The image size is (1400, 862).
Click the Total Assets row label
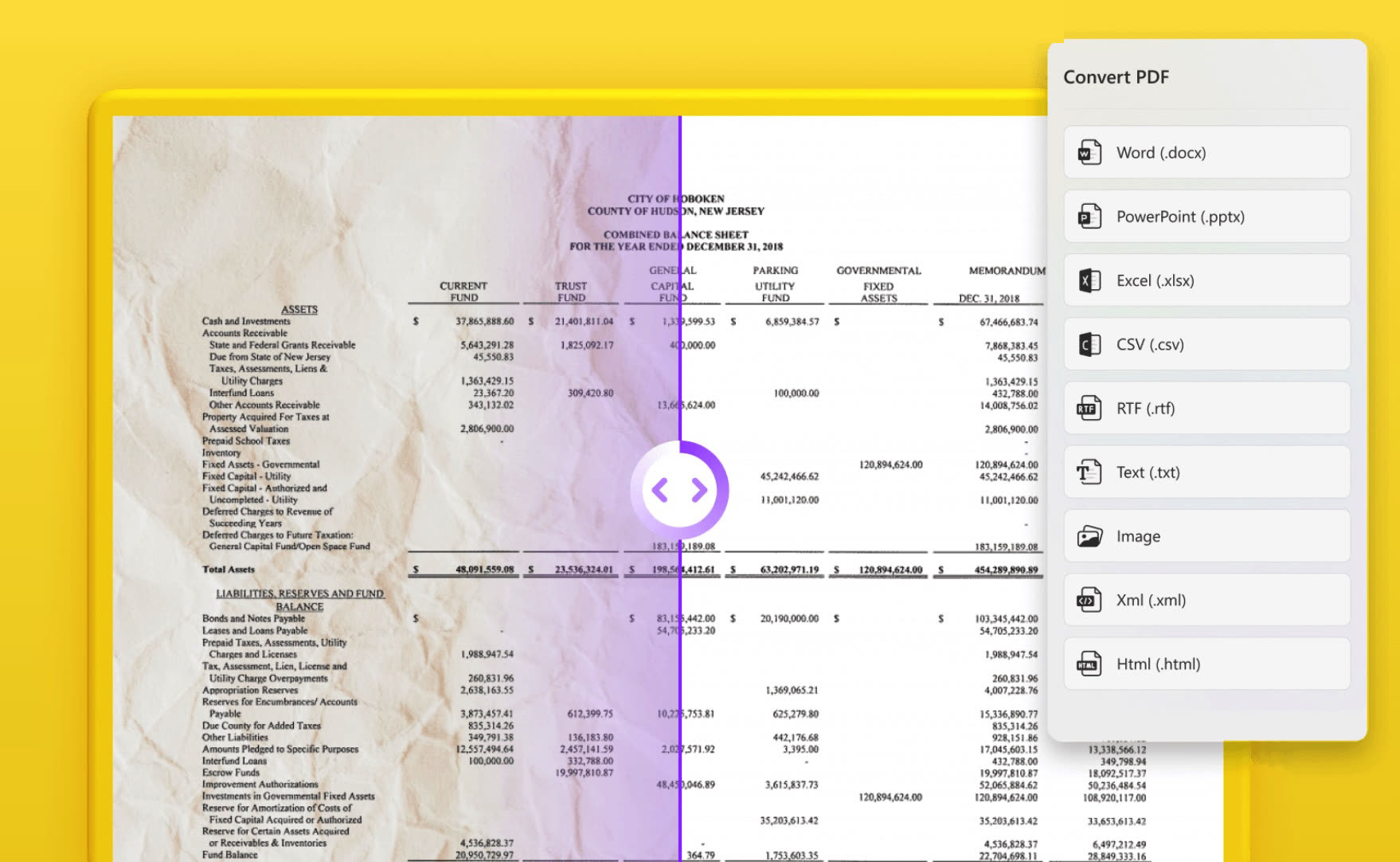[x=229, y=569]
